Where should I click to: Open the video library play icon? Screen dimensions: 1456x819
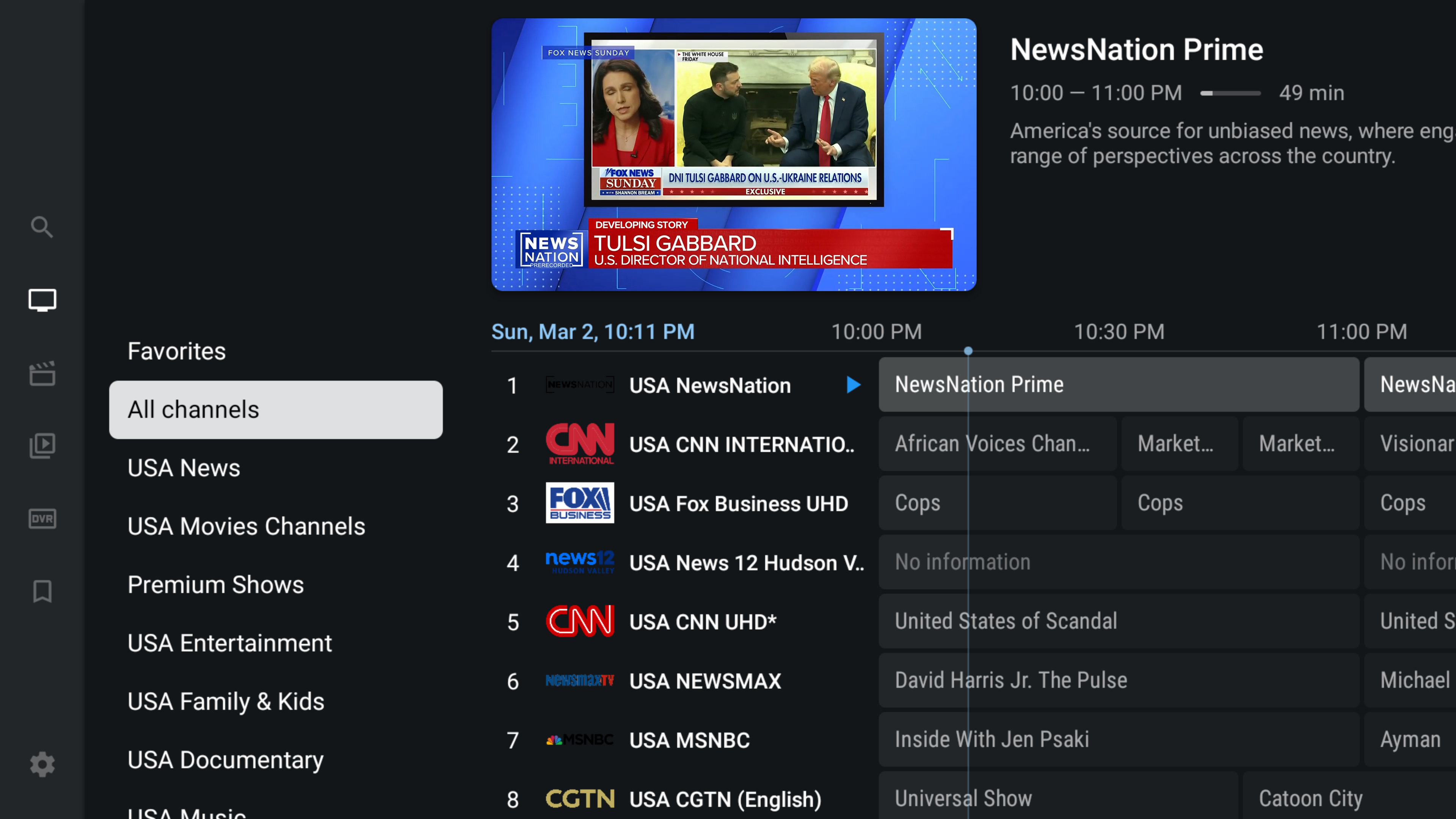[42, 446]
